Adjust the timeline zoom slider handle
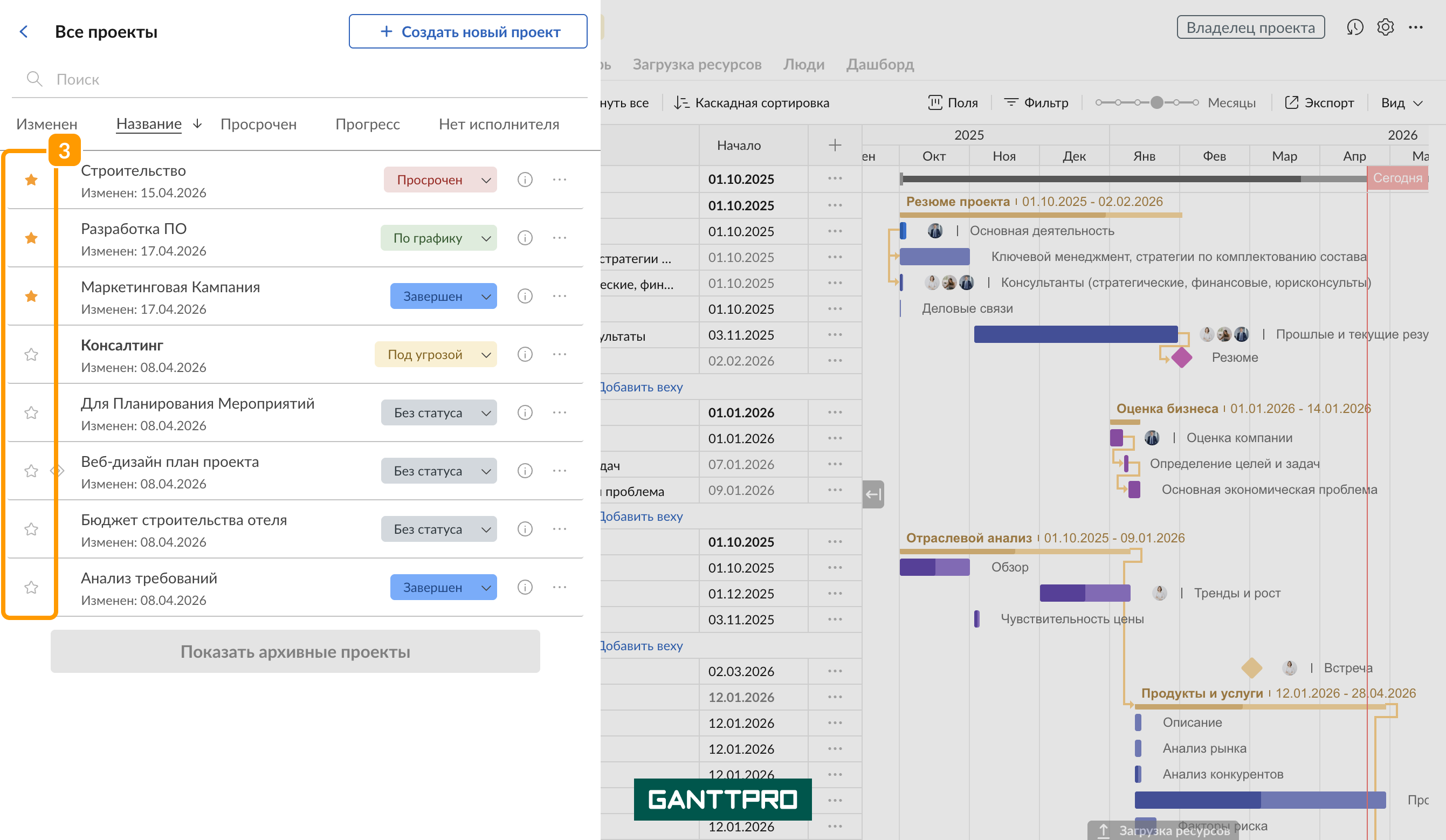Screen dimensions: 1446x840 pos(1157,102)
